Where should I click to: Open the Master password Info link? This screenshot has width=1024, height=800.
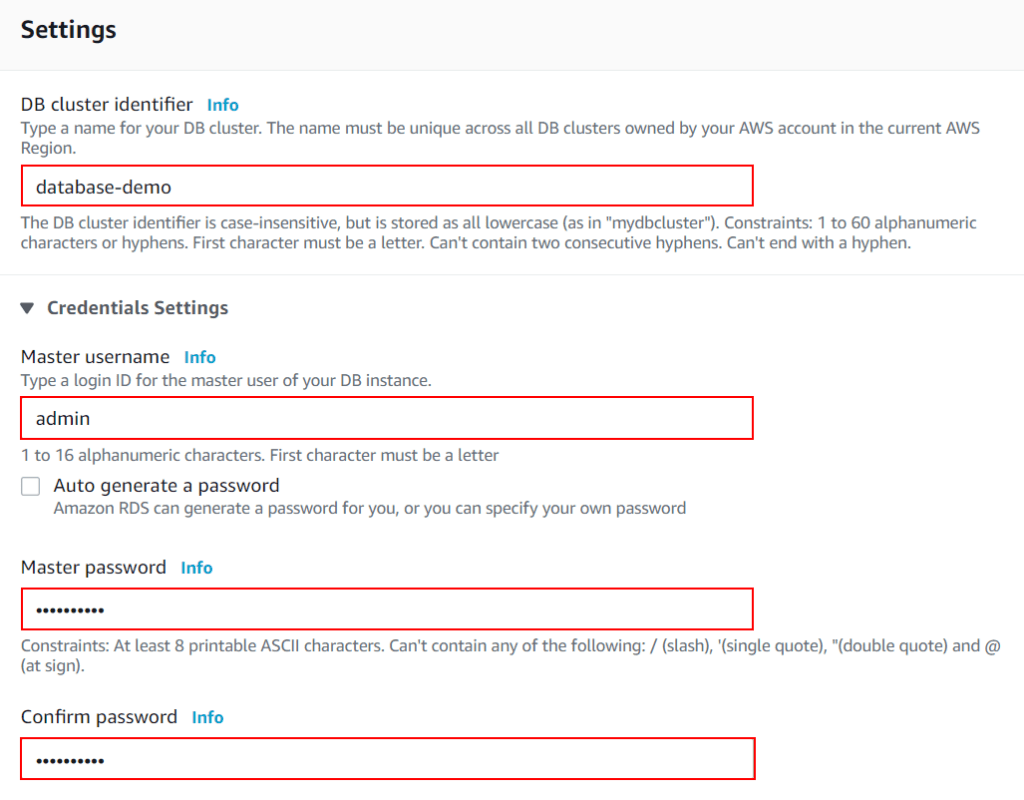coord(196,567)
